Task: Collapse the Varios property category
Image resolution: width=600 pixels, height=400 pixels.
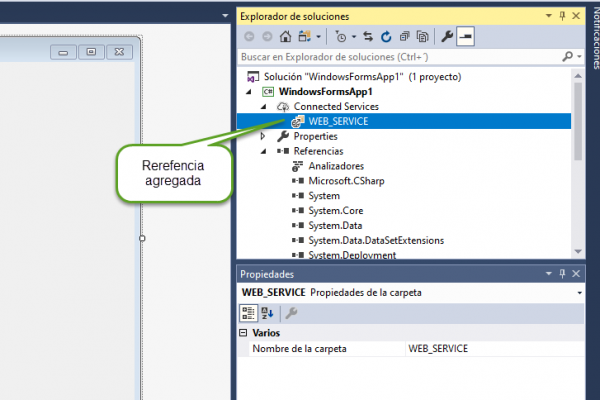Action: (245, 332)
